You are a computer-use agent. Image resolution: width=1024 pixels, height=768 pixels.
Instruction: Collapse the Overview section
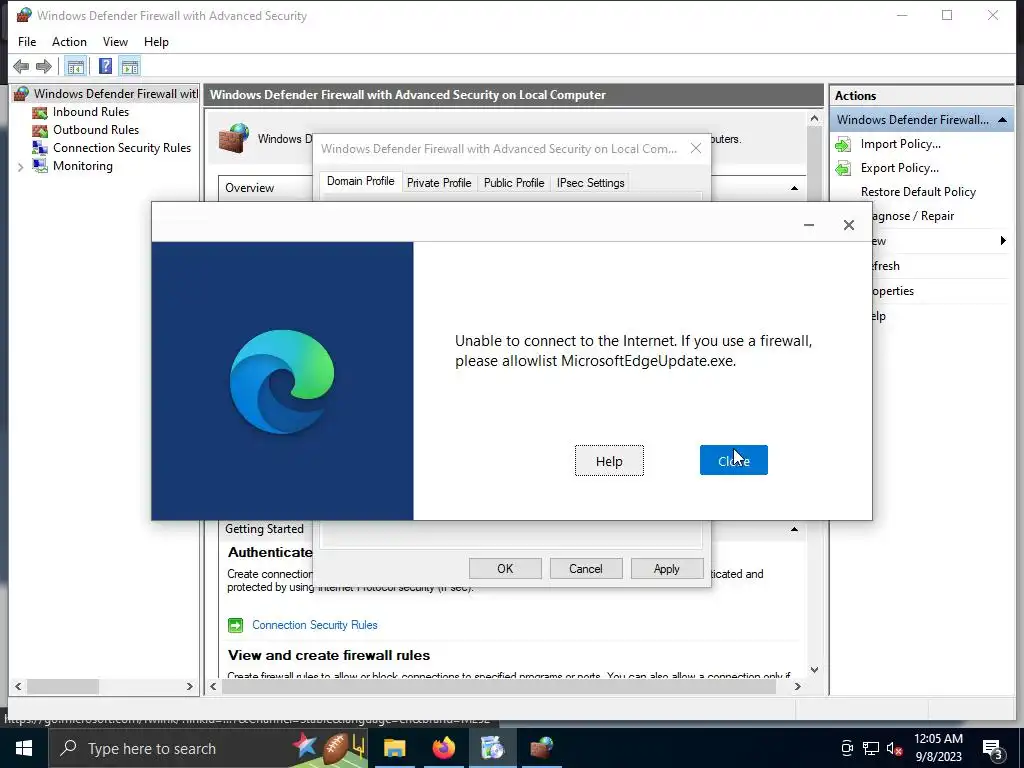pyautogui.click(x=794, y=188)
